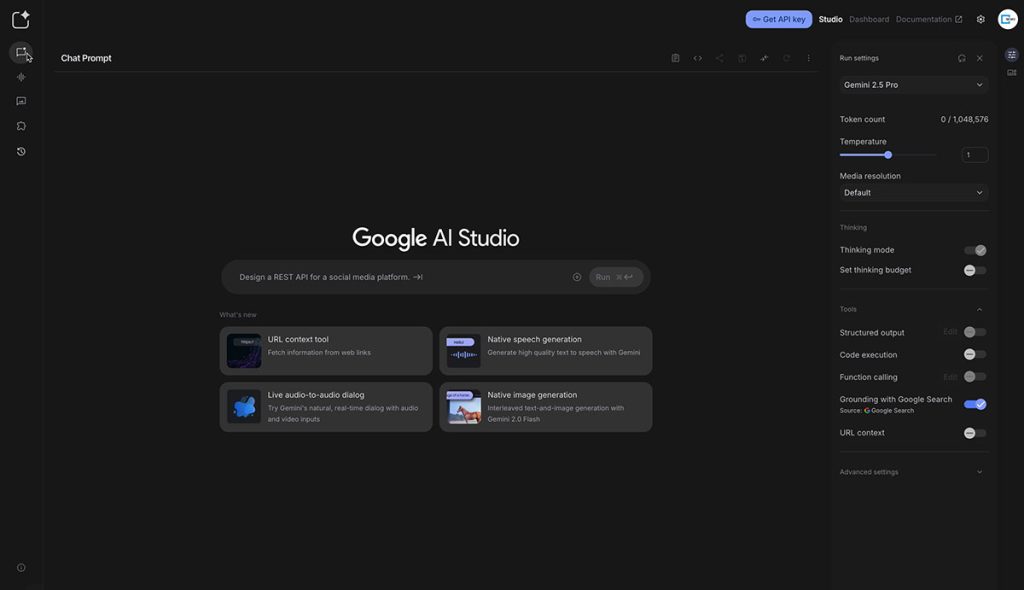
Task: Open the Documentation link
Action: (x=928, y=19)
